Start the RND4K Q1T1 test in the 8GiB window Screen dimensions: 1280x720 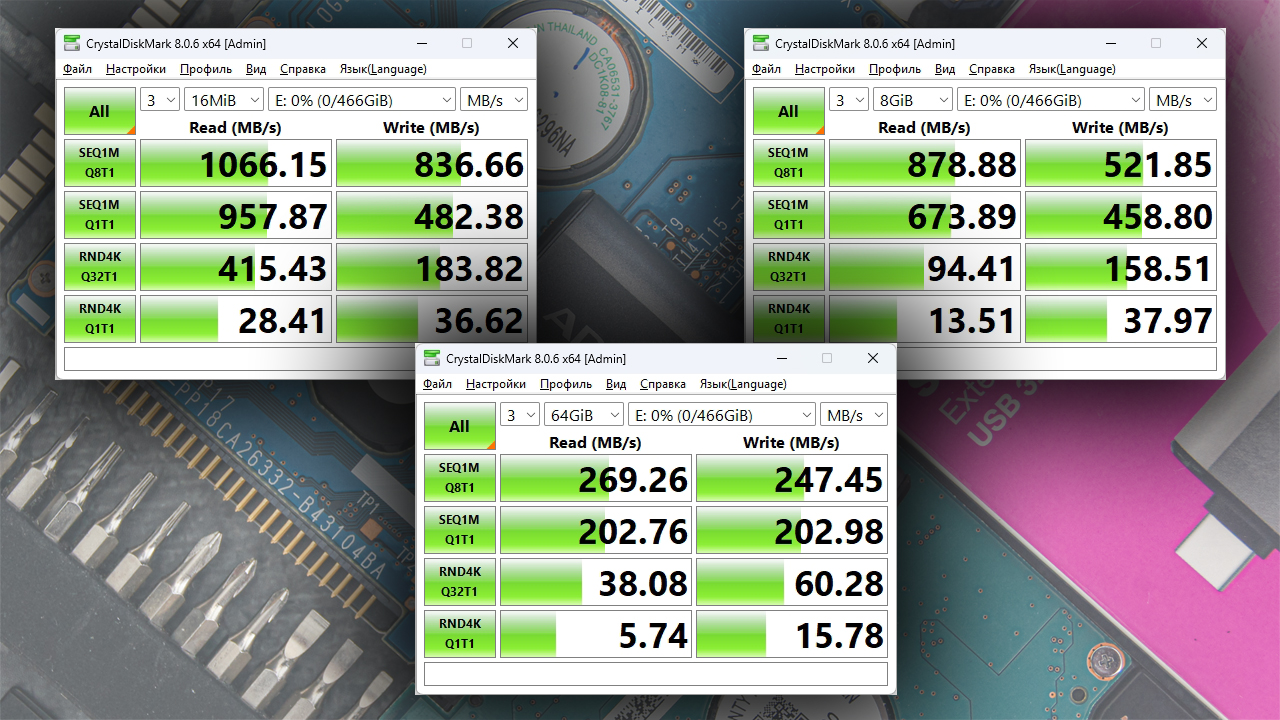789,319
